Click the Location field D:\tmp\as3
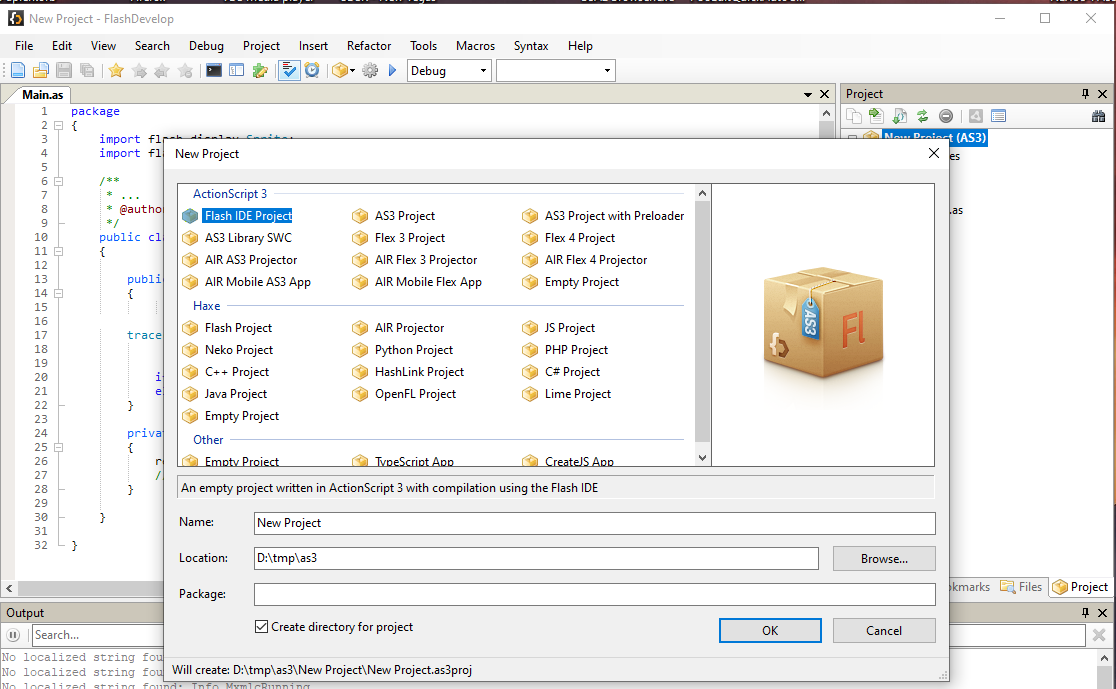Viewport: 1116px width, 689px height. coord(536,558)
